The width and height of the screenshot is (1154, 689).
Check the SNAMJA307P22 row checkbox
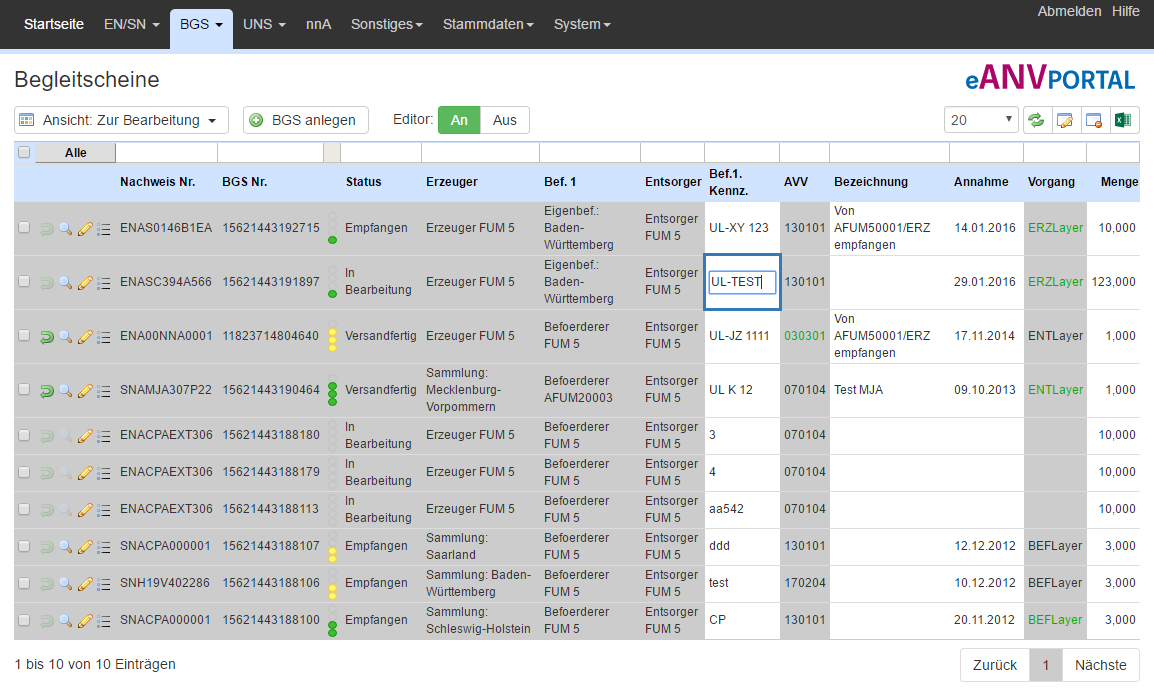(24, 389)
